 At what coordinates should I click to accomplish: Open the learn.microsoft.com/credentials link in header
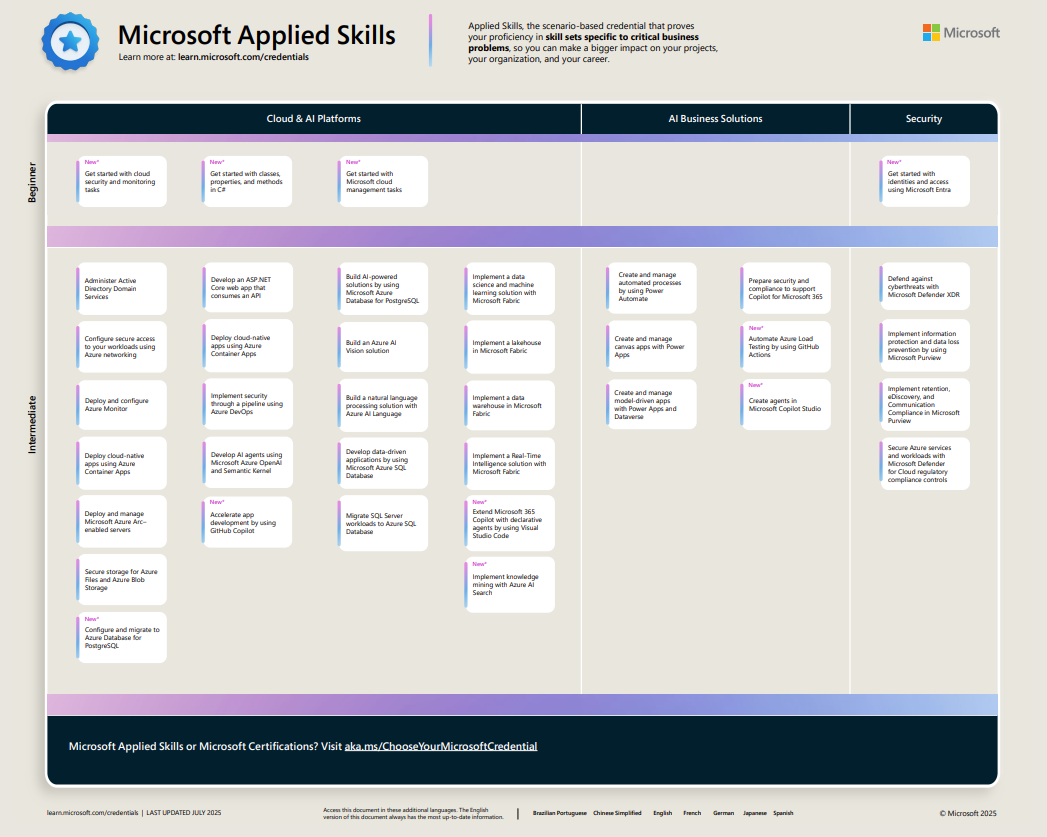tap(243, 58)
